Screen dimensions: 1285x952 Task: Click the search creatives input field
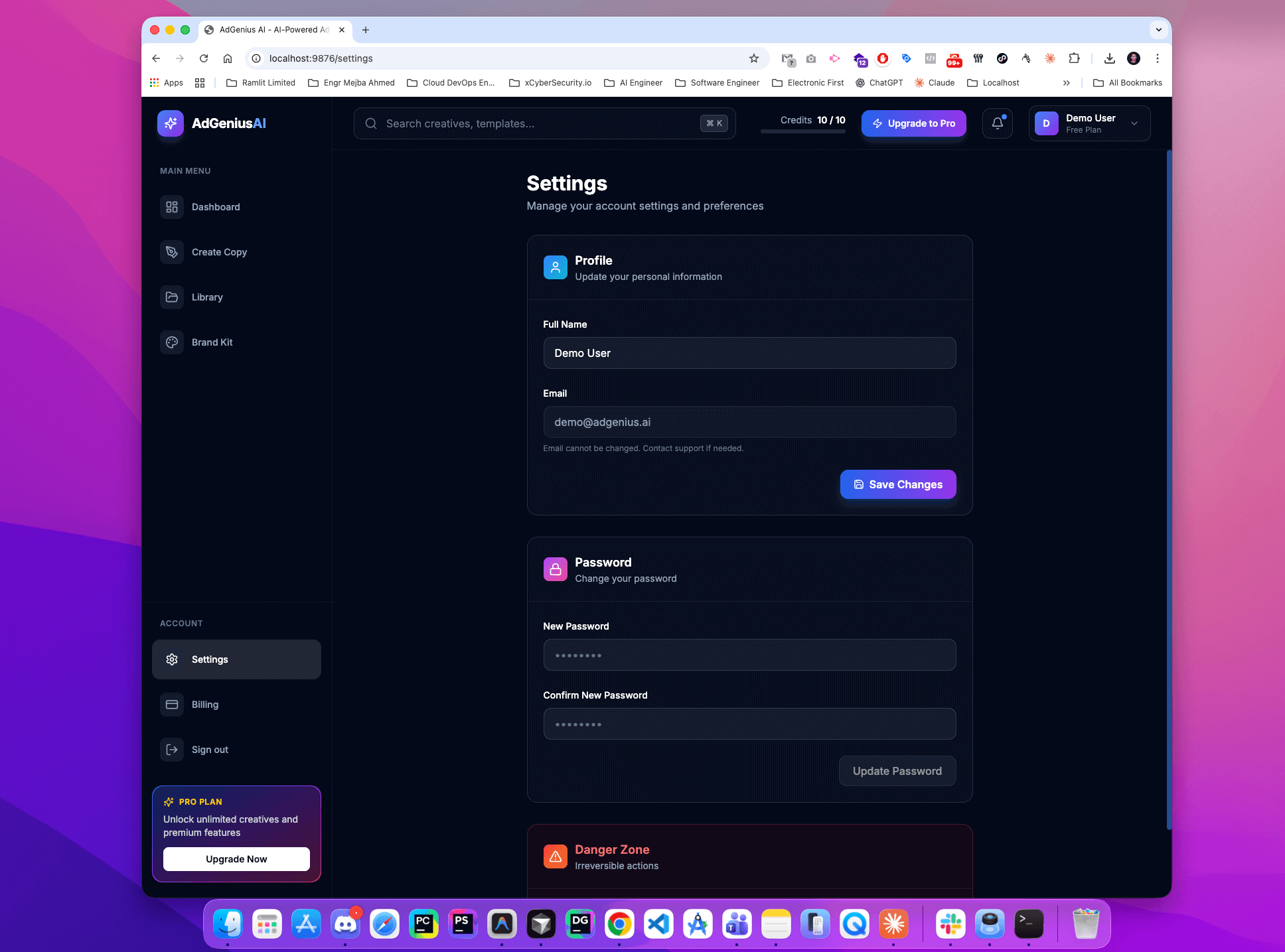click(x=544, y=123)
